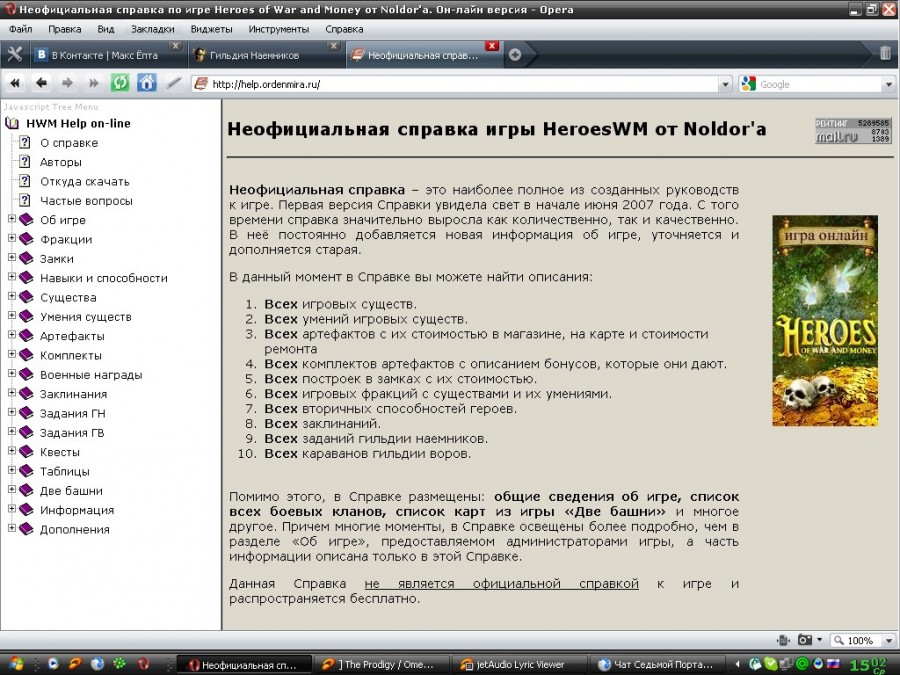Click the question page icon beside Авторы
This screenshot has height=675, width=900.
(x=25, y=162)
